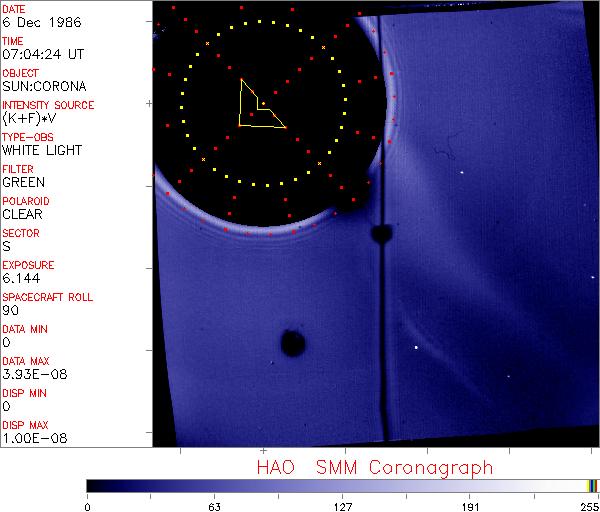
Task: Select the GREEN filter value
Action: tap(23, 182)
